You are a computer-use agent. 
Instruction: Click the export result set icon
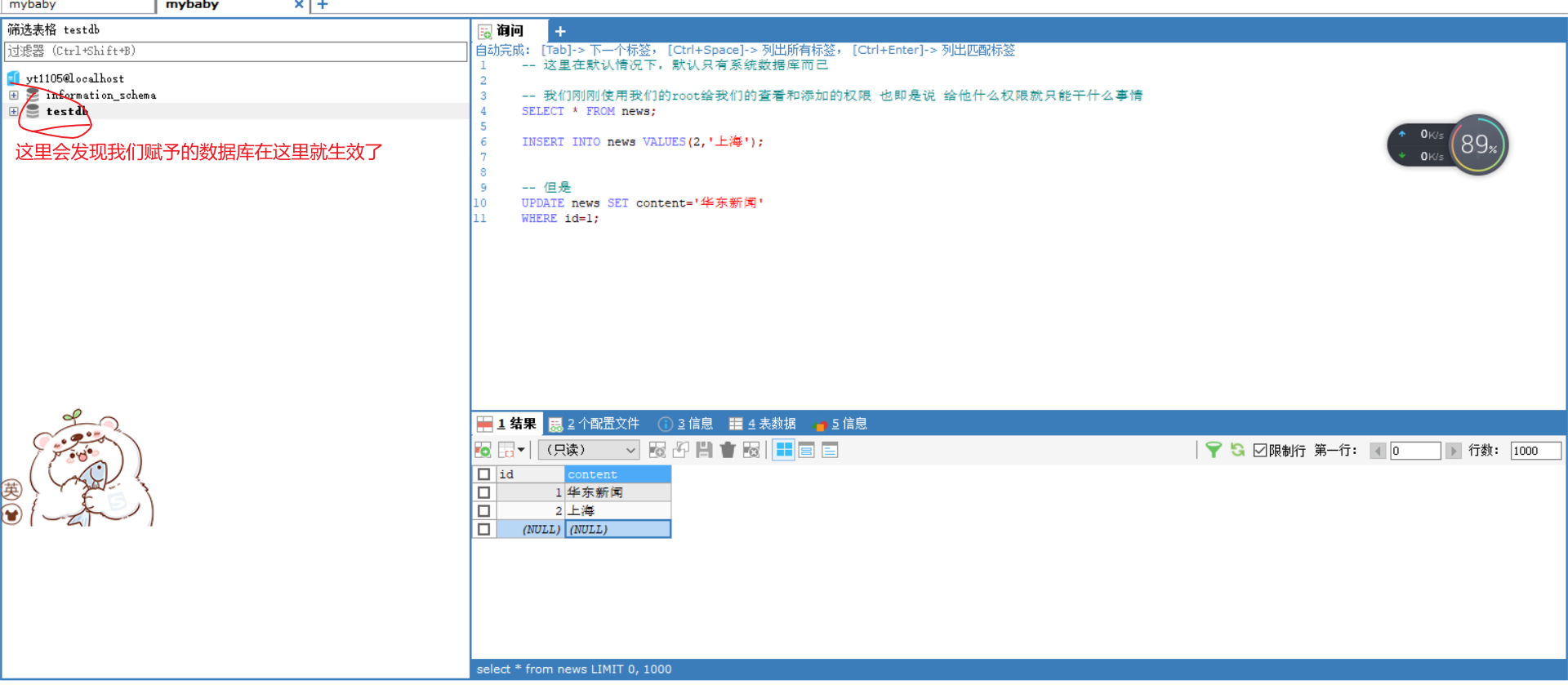tap(483, 451)
